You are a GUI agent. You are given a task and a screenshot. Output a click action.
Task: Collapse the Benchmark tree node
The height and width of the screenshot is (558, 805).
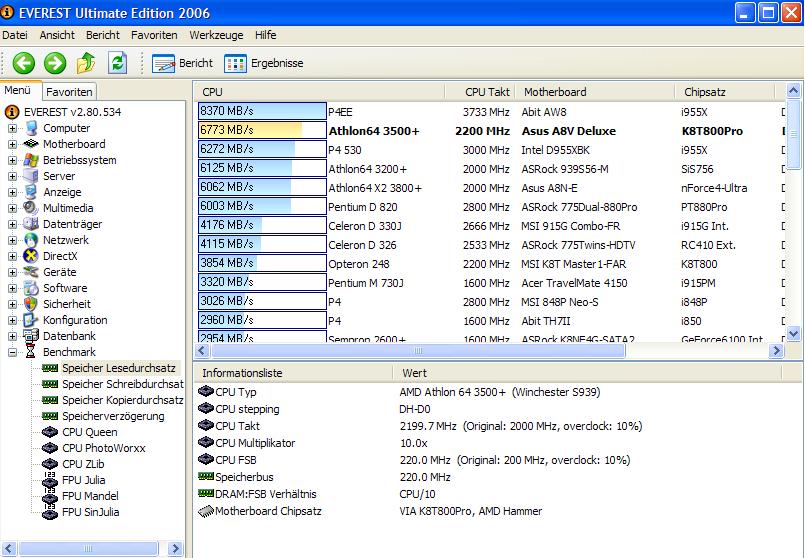click(x=12, y=352)
